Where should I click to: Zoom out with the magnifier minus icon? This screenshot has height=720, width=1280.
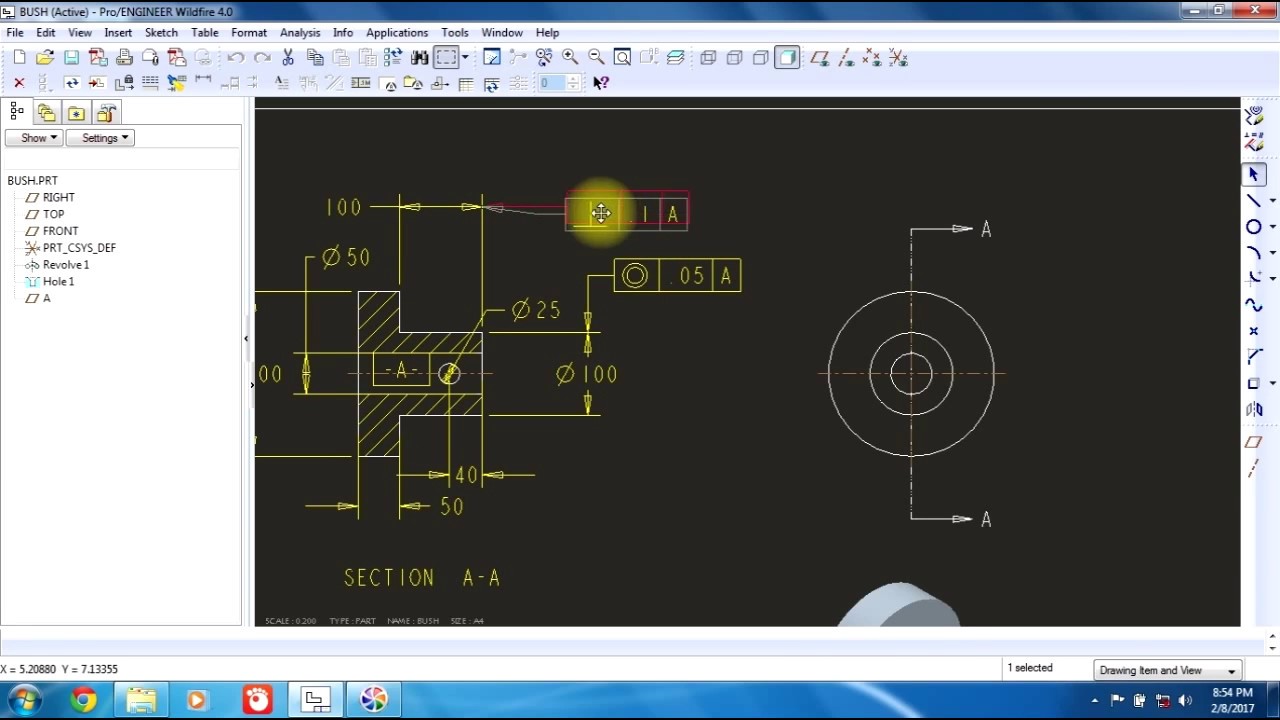(x=596, y=58)
